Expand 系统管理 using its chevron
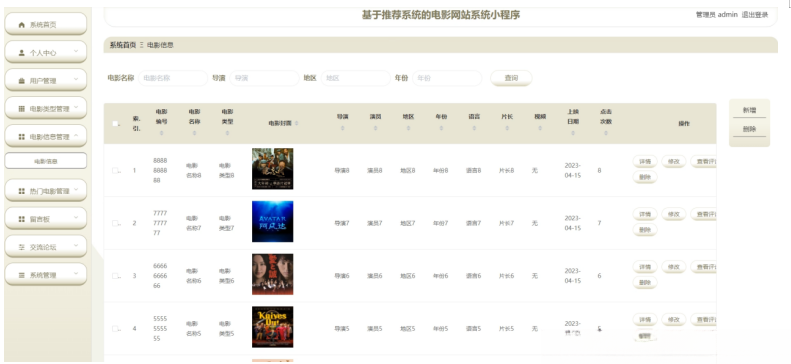The width and height of the screenshot is (791, 364). click(x=76, y=274)
